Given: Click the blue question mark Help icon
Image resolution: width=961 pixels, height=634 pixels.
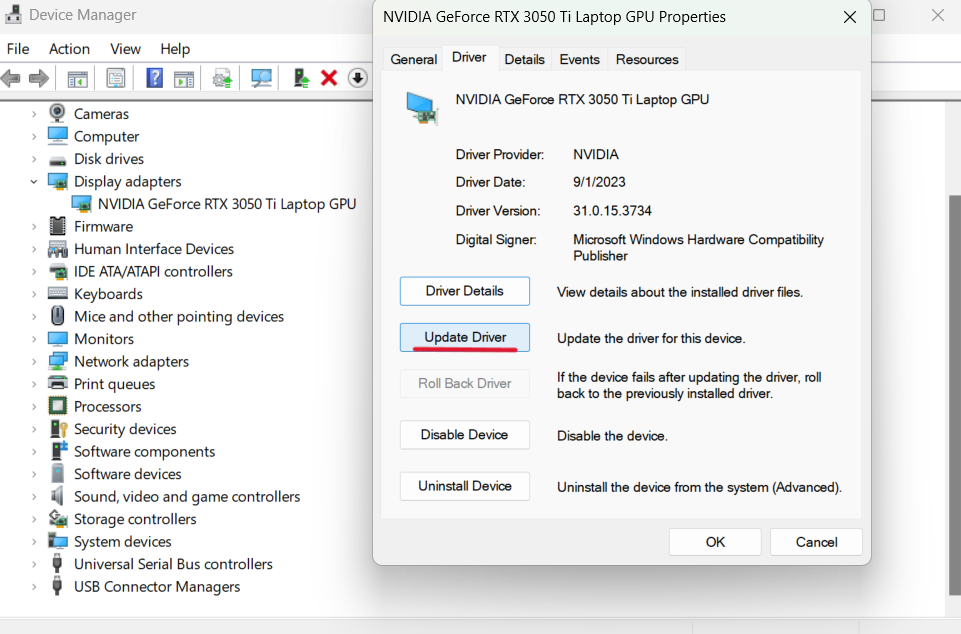Looking at the screenshot, I should tap(154, 78).
